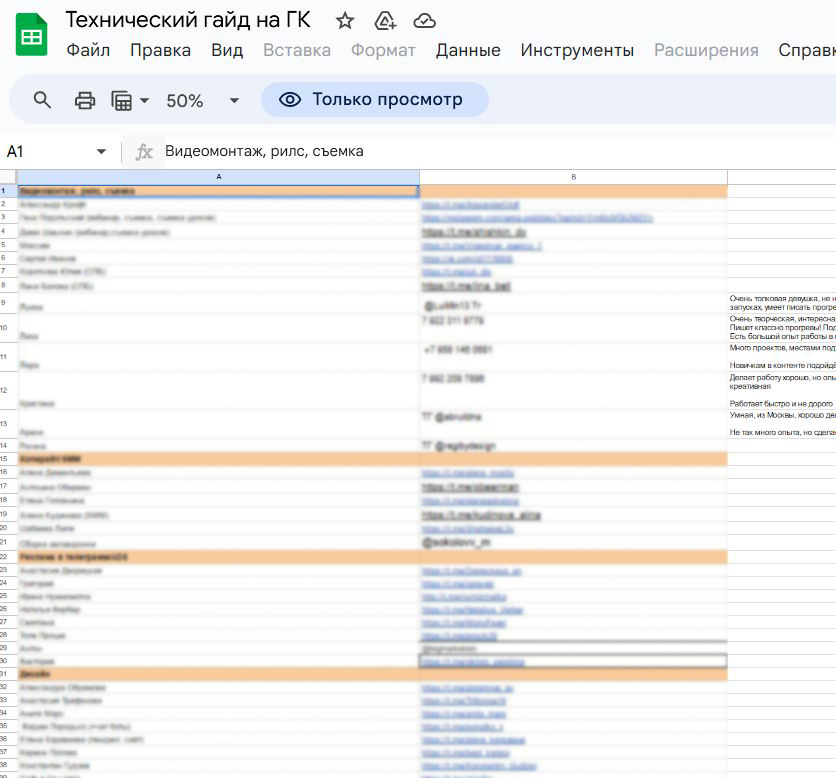Click the add to Drive icon

point(385,21)
